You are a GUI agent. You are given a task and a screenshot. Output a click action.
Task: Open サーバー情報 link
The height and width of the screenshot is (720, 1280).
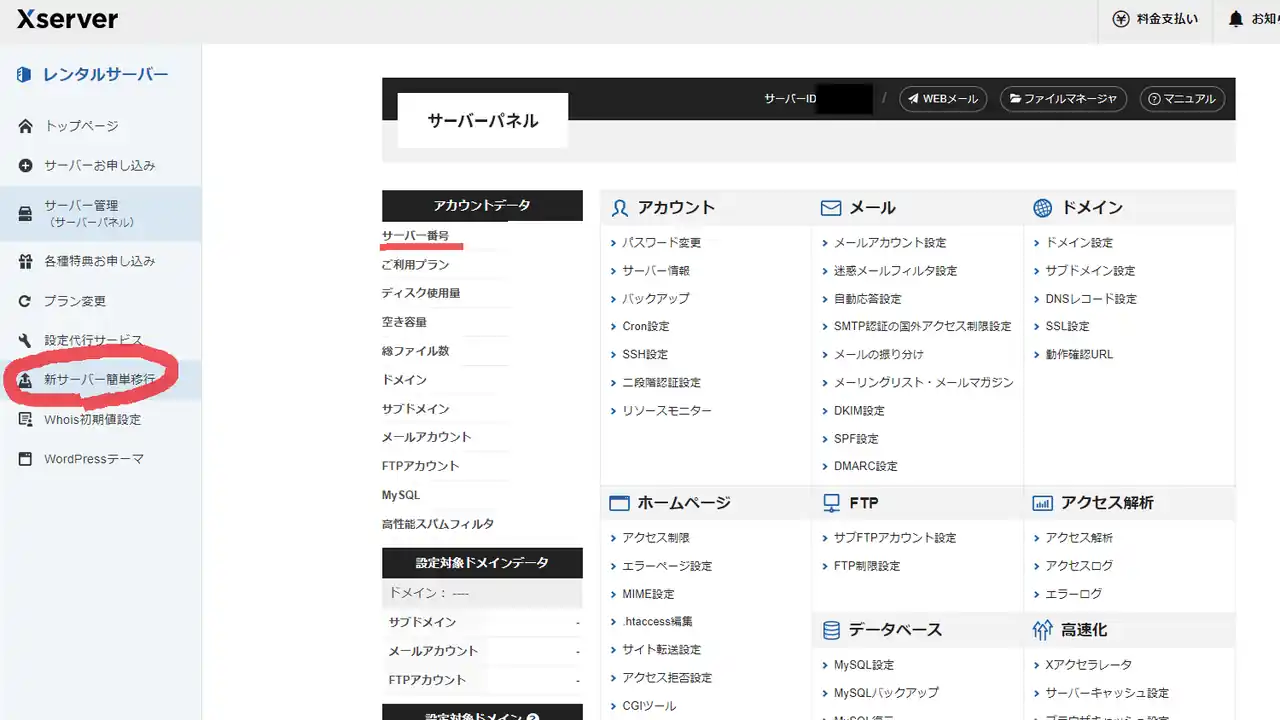[656, 271]
